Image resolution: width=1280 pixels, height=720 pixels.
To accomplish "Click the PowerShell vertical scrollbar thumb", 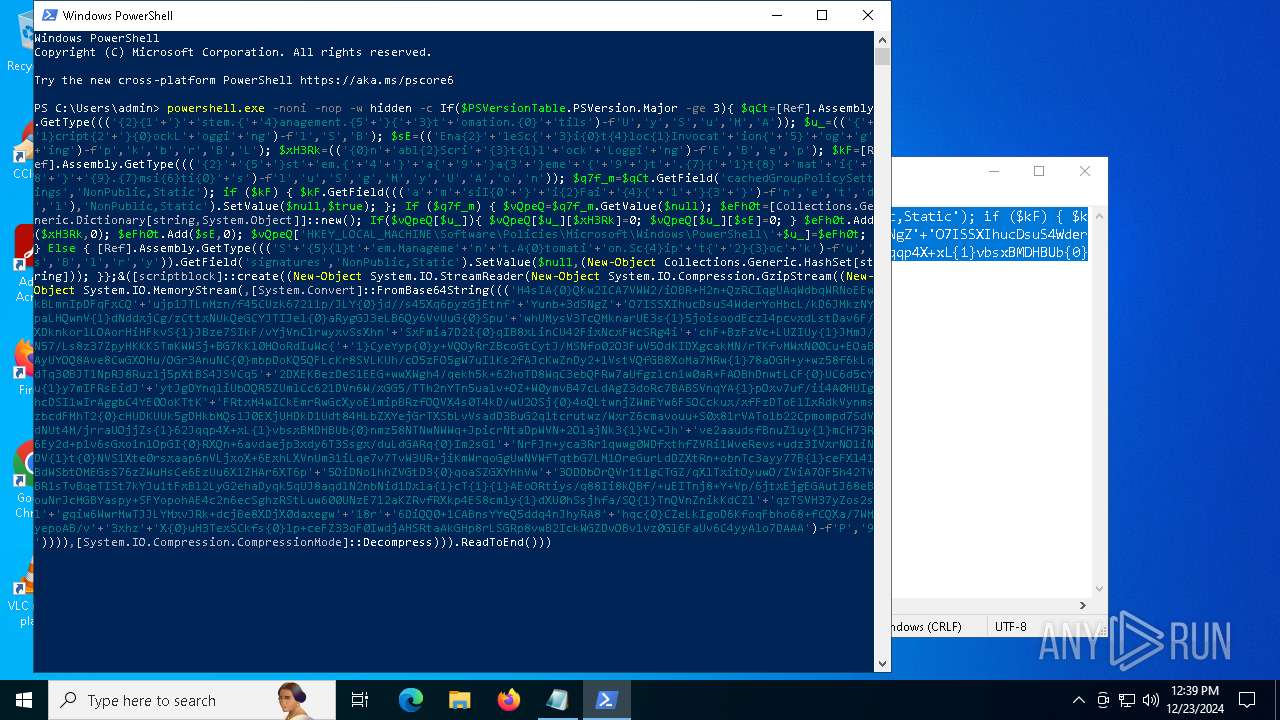I will 882,56.
